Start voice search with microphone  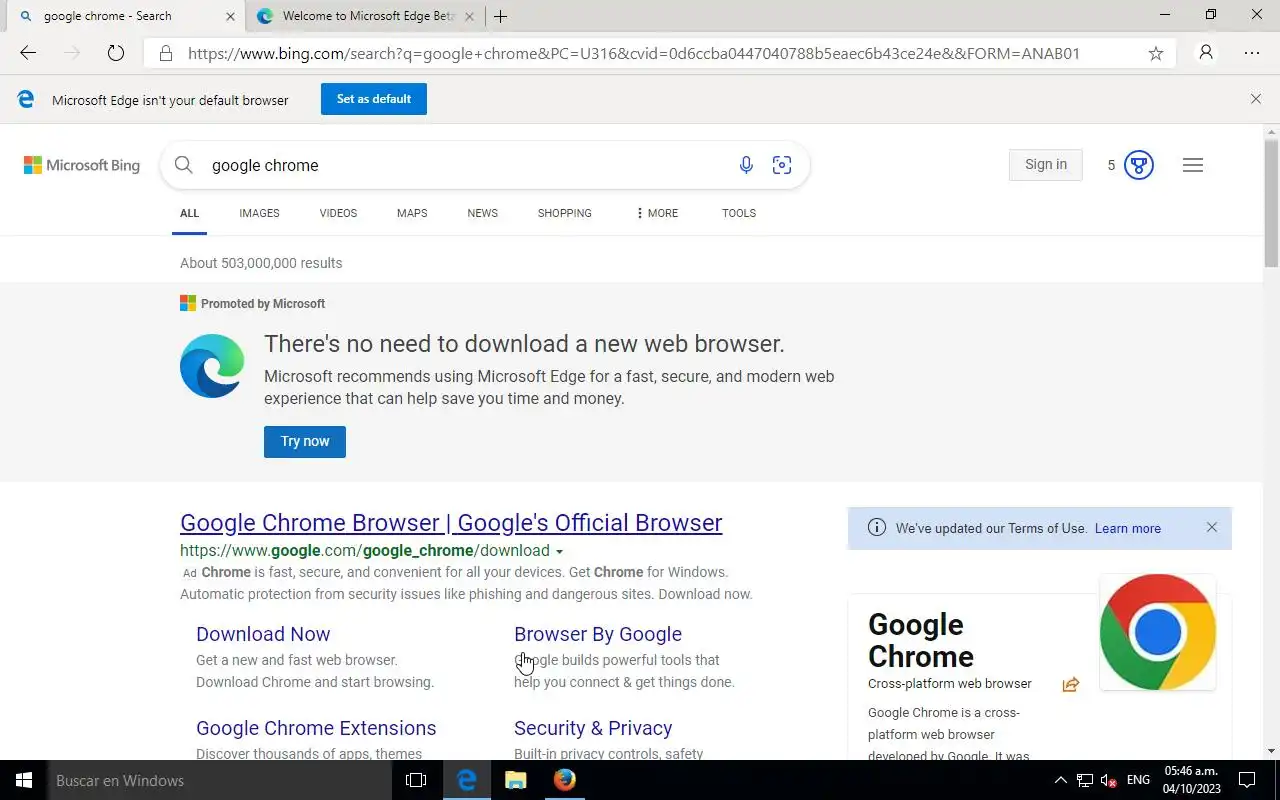point(746,165)
